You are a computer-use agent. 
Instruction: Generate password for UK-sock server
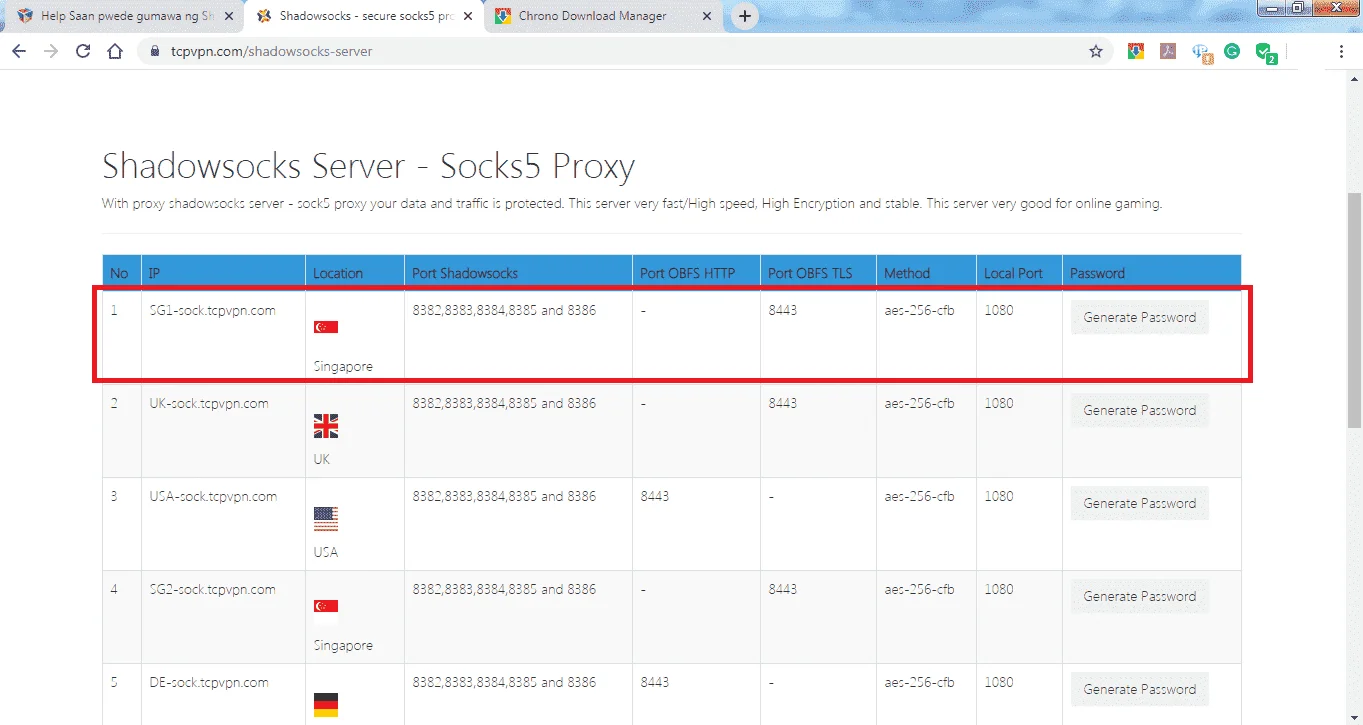[x=1139, y=410]
